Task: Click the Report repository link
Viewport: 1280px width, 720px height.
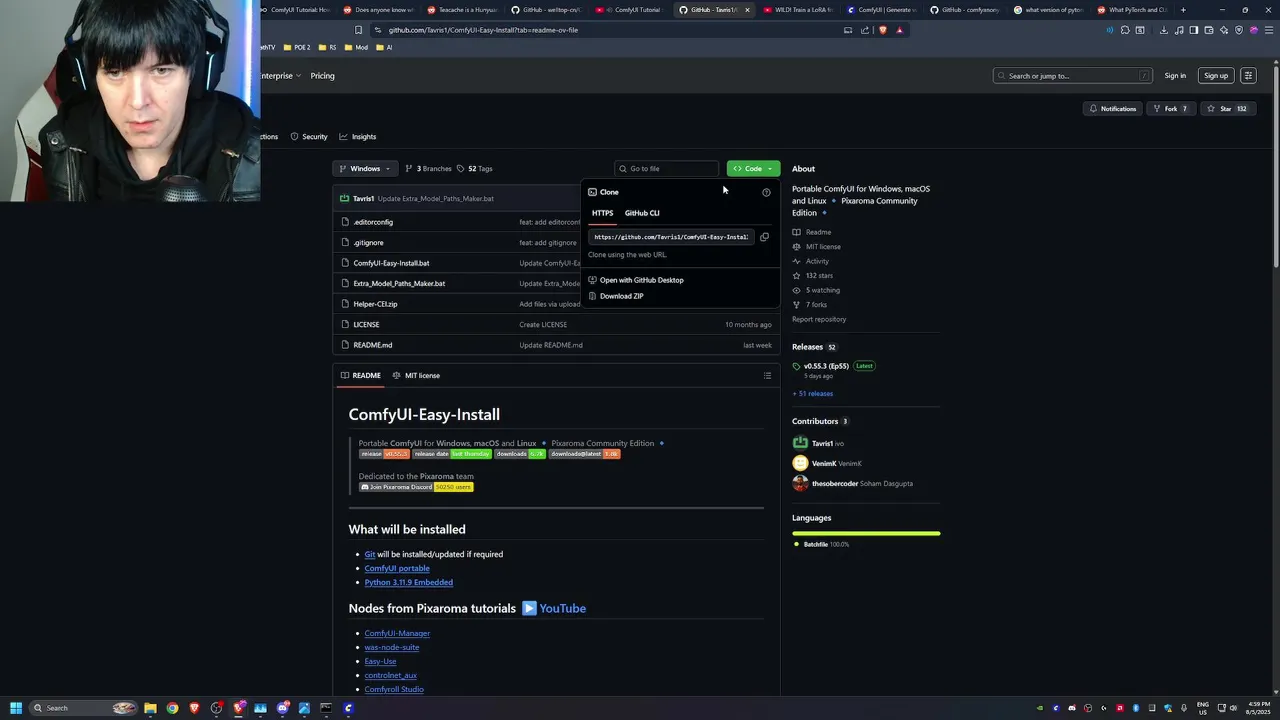Action: (819, 319)
